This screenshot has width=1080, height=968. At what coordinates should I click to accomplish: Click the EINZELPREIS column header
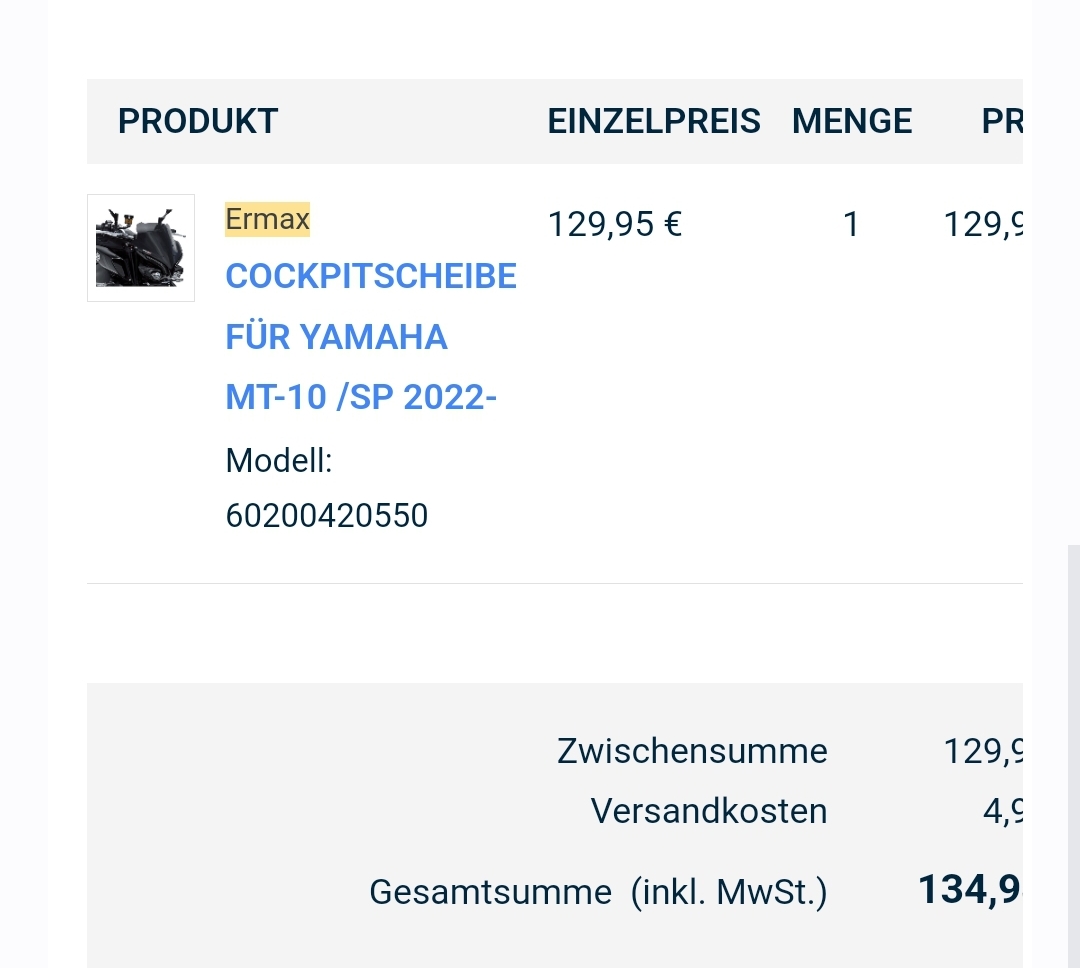click(654, 122)
